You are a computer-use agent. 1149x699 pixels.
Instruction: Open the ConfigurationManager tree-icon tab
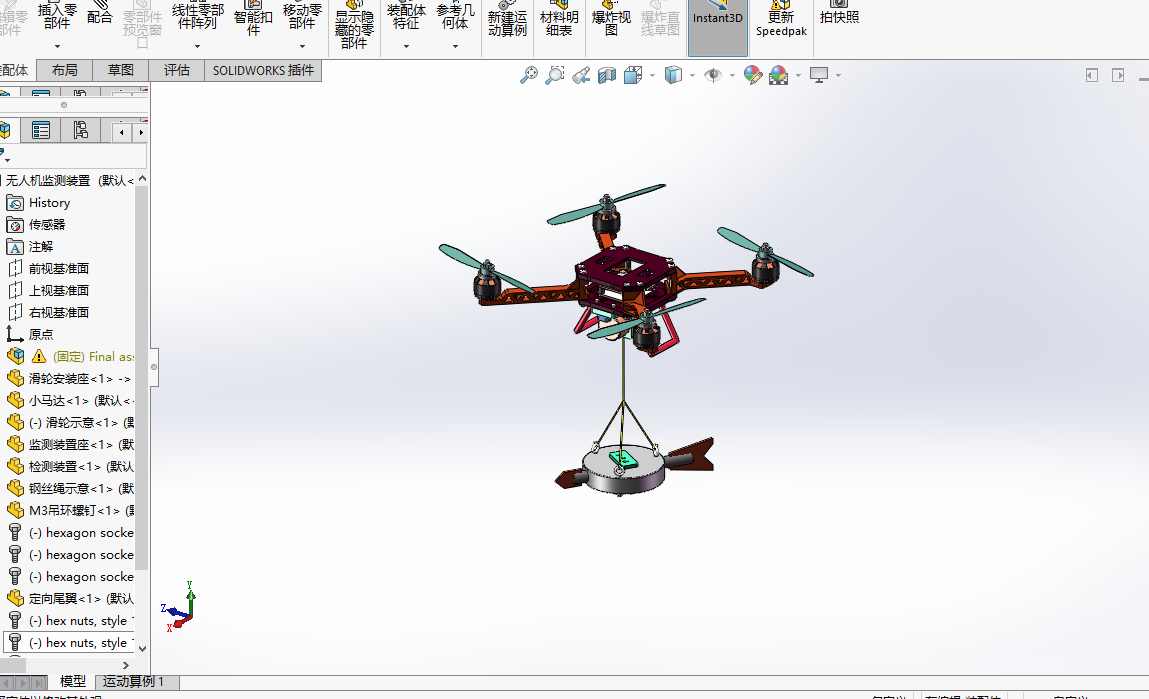[81, 131]
